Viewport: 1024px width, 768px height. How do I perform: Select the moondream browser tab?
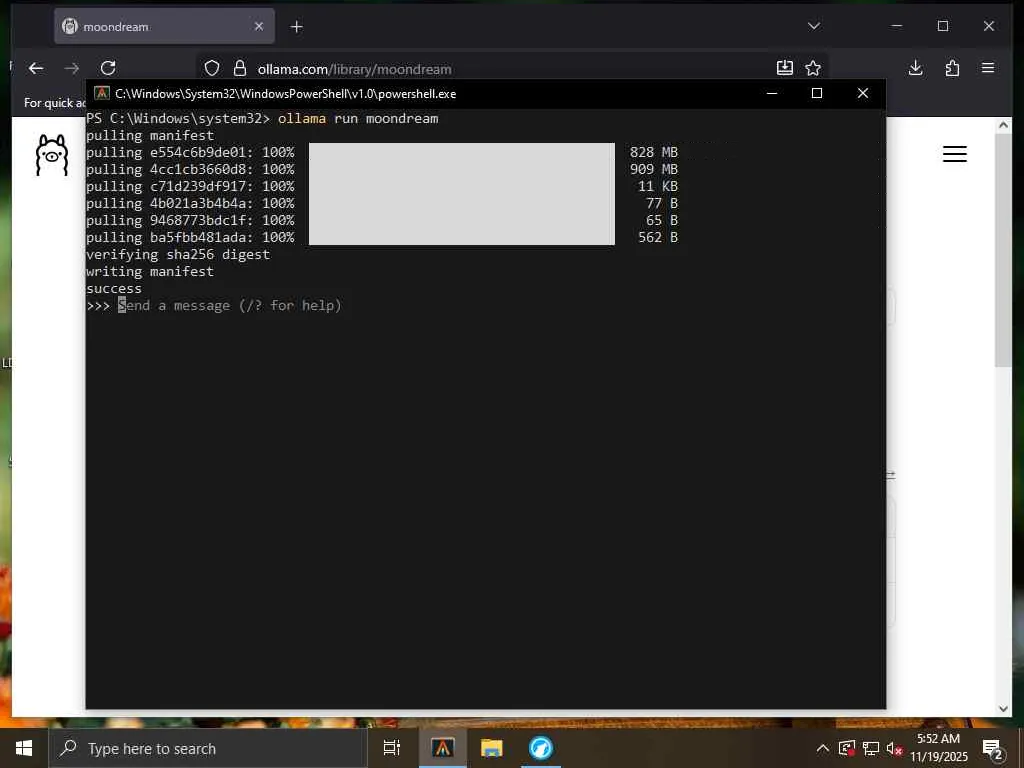tap(164, 26)
